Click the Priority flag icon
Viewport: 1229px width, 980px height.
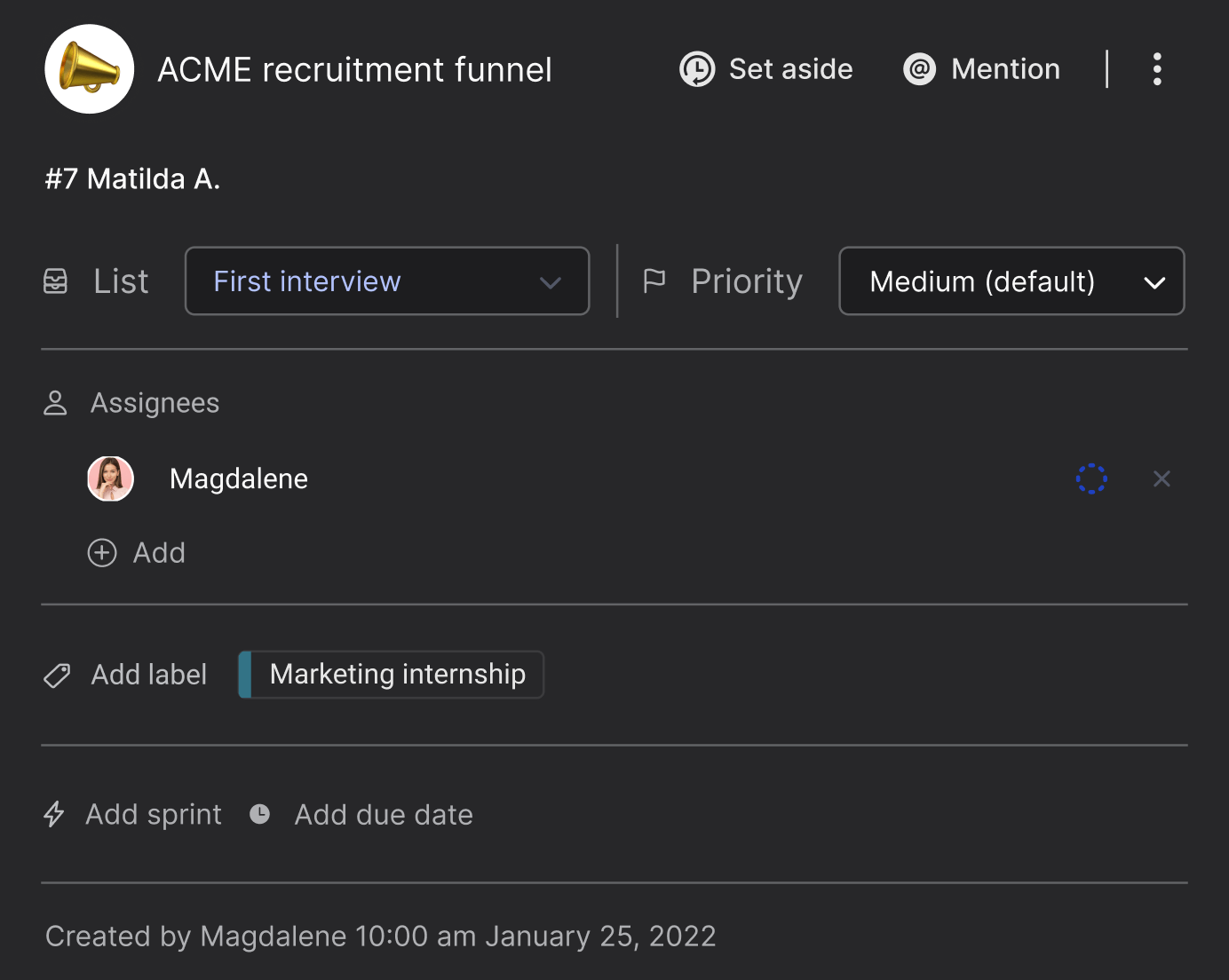pyautogui.click(x=655, y=281)
